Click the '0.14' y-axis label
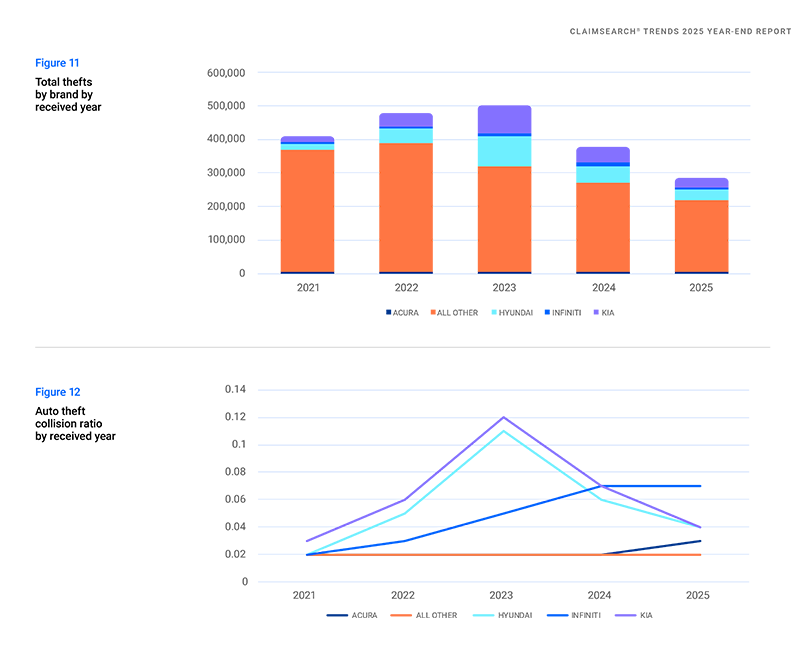Screen dimensions: 800x650 click(x=235, y=389)
